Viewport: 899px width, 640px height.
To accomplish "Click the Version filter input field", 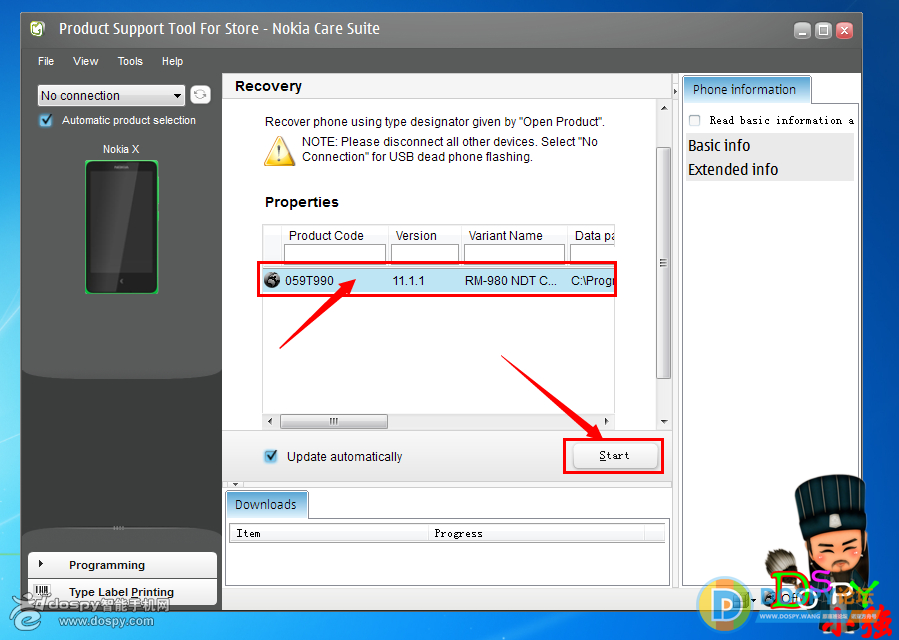I will click(425, 253).
